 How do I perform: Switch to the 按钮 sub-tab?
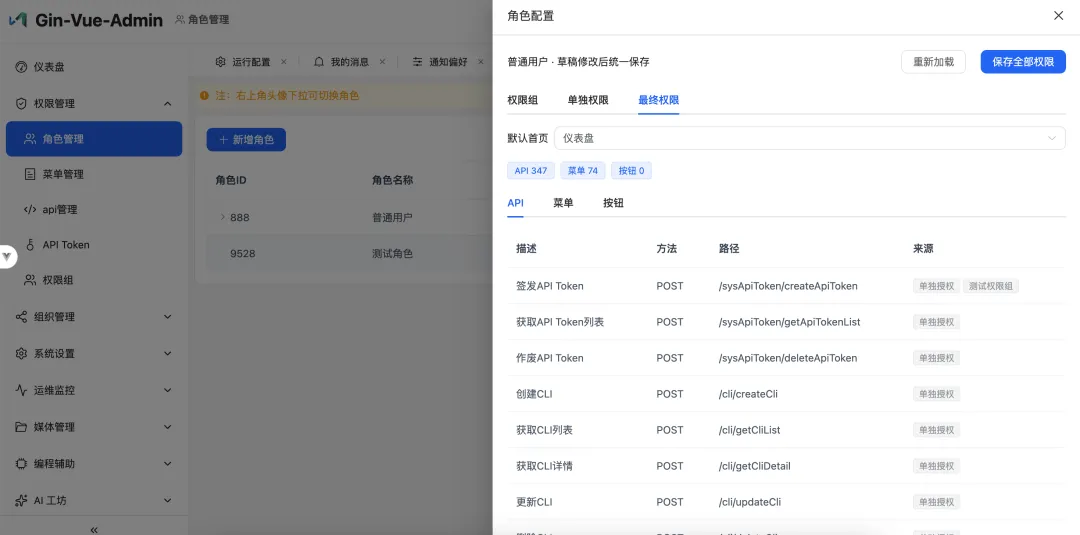click(613, 202)
